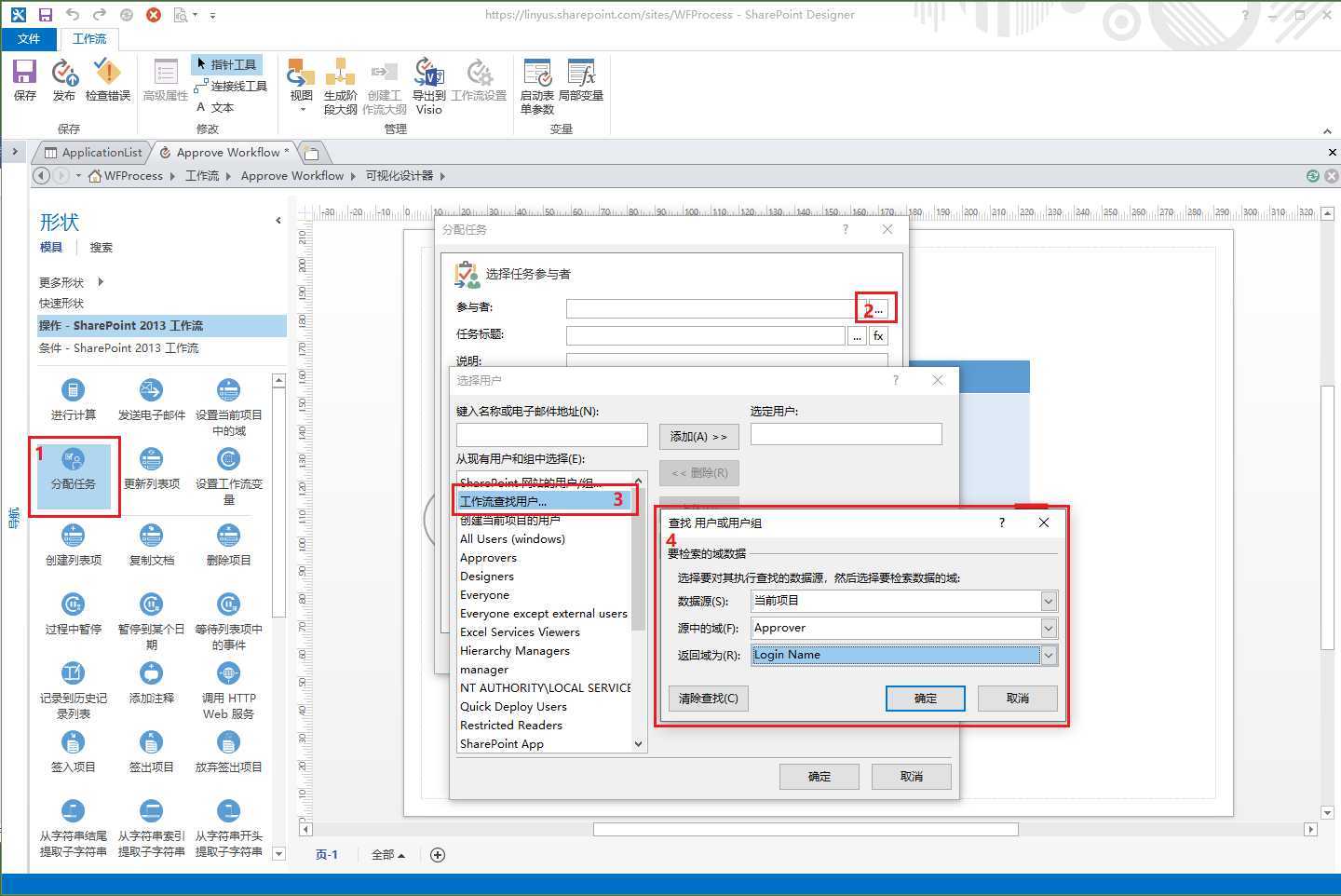Select Approvers in the user list

coord(488,558)
